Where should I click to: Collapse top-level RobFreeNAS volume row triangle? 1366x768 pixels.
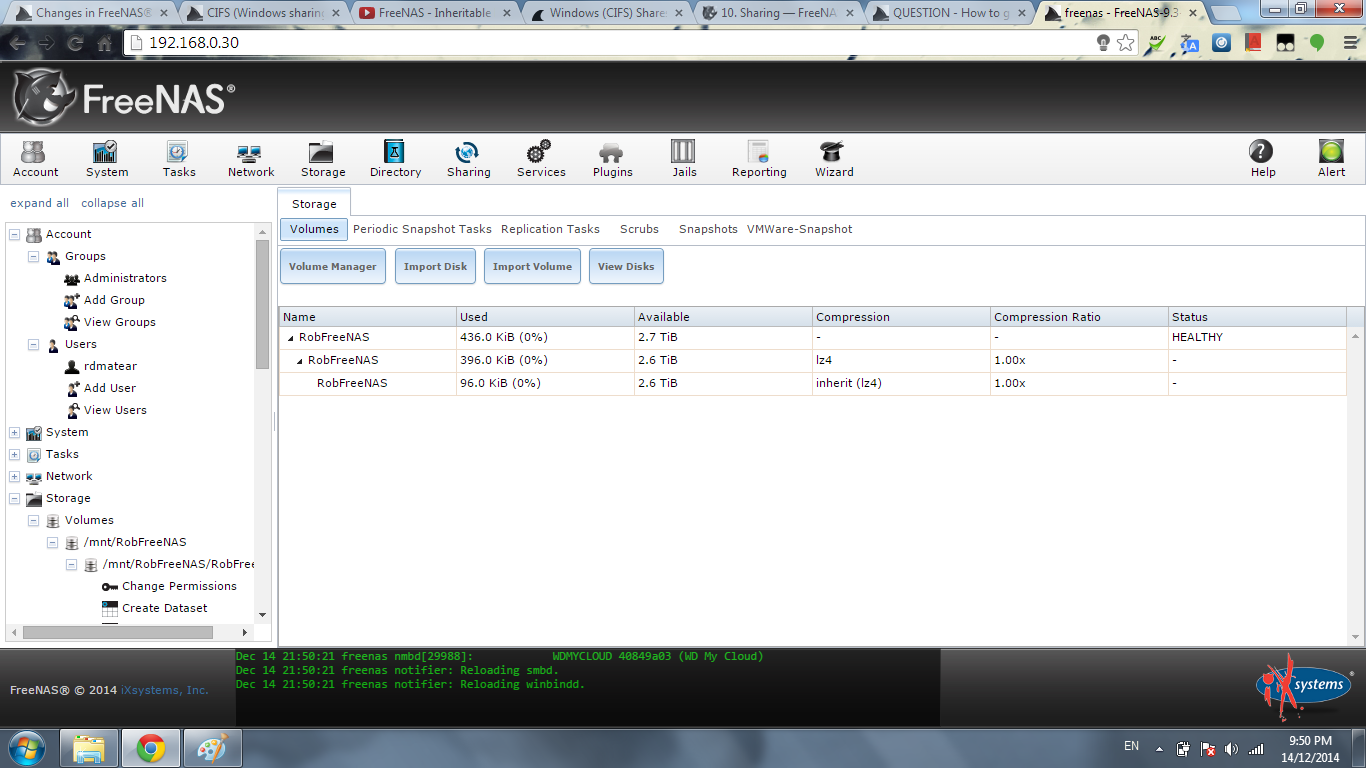(x=291, y=338)
